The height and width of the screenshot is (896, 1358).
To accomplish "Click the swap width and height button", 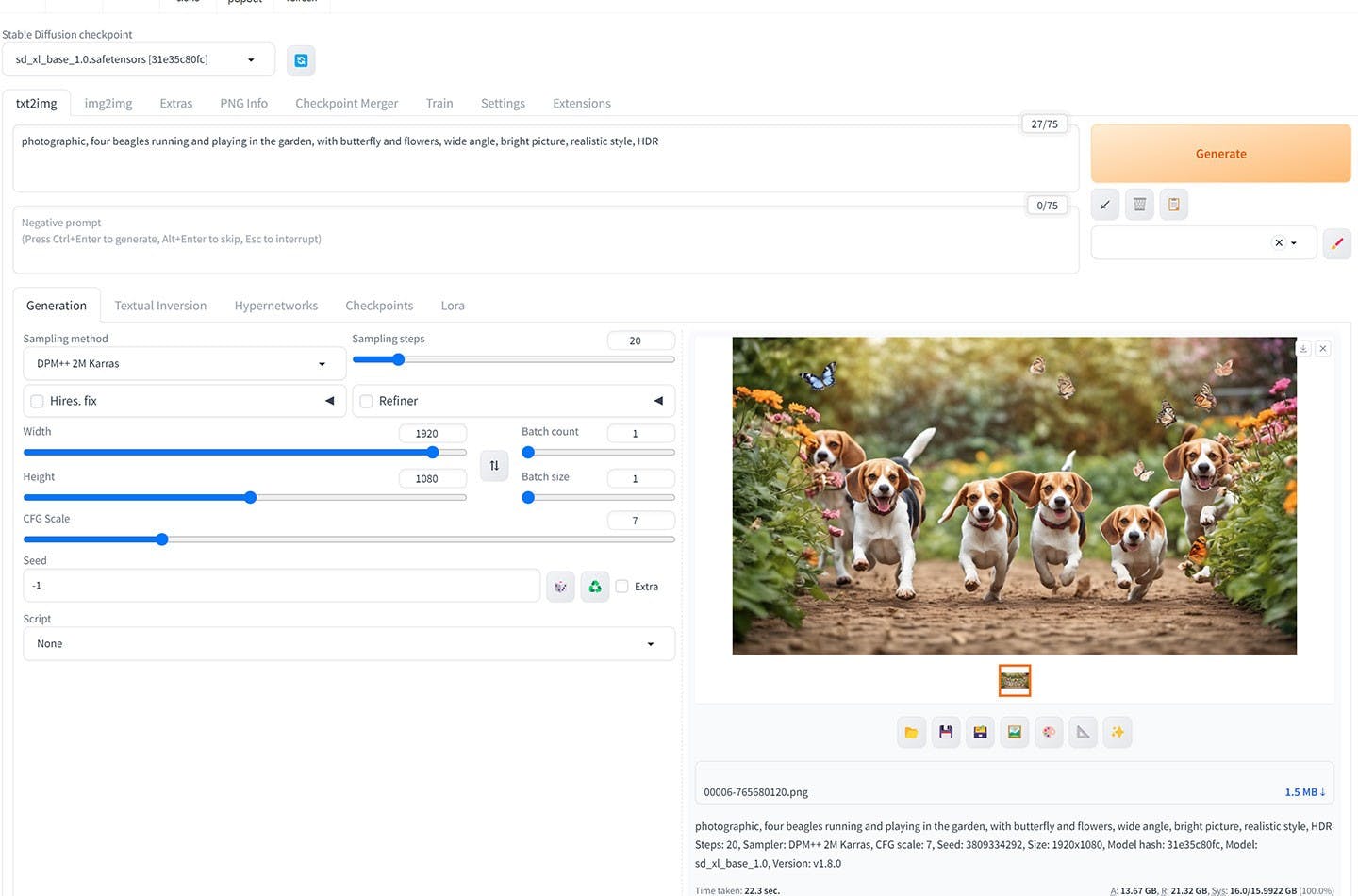I will point(494,465).
